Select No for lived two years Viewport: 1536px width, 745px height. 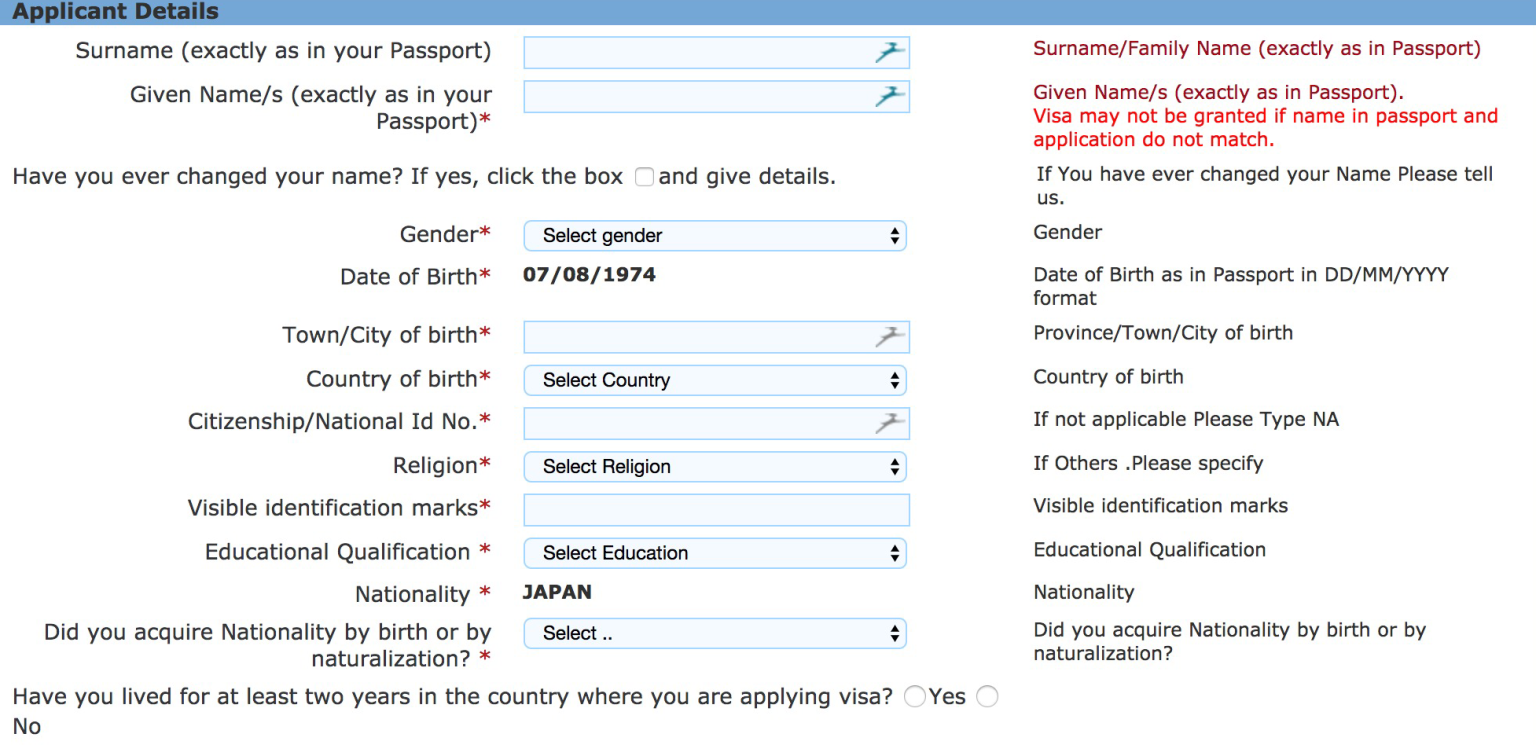[987, 697]
